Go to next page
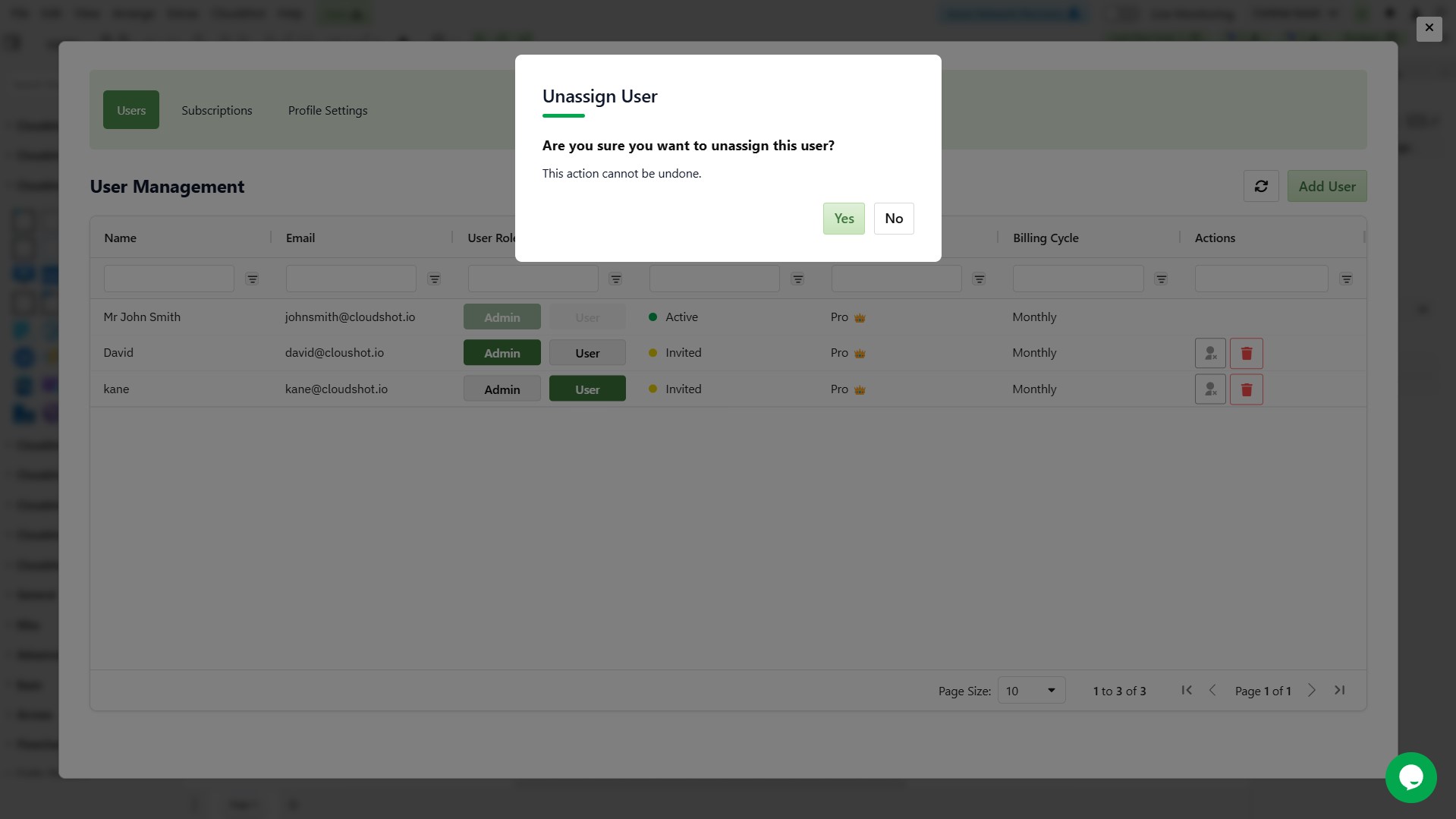 [1312, 690]
